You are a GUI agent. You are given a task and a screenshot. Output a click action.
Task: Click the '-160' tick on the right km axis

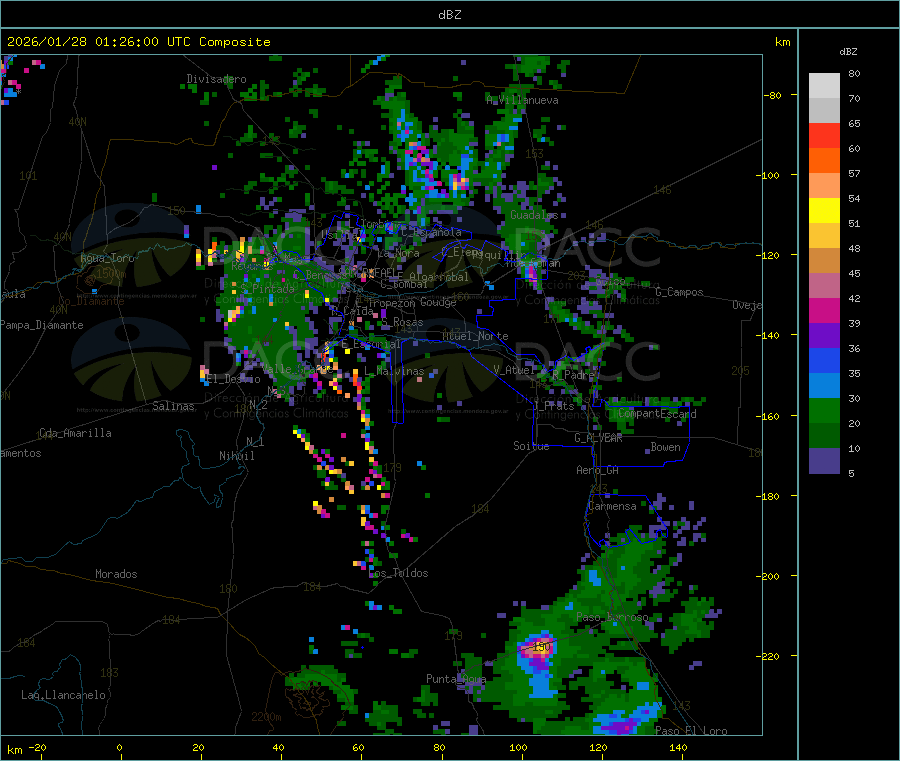pos(770,416)
